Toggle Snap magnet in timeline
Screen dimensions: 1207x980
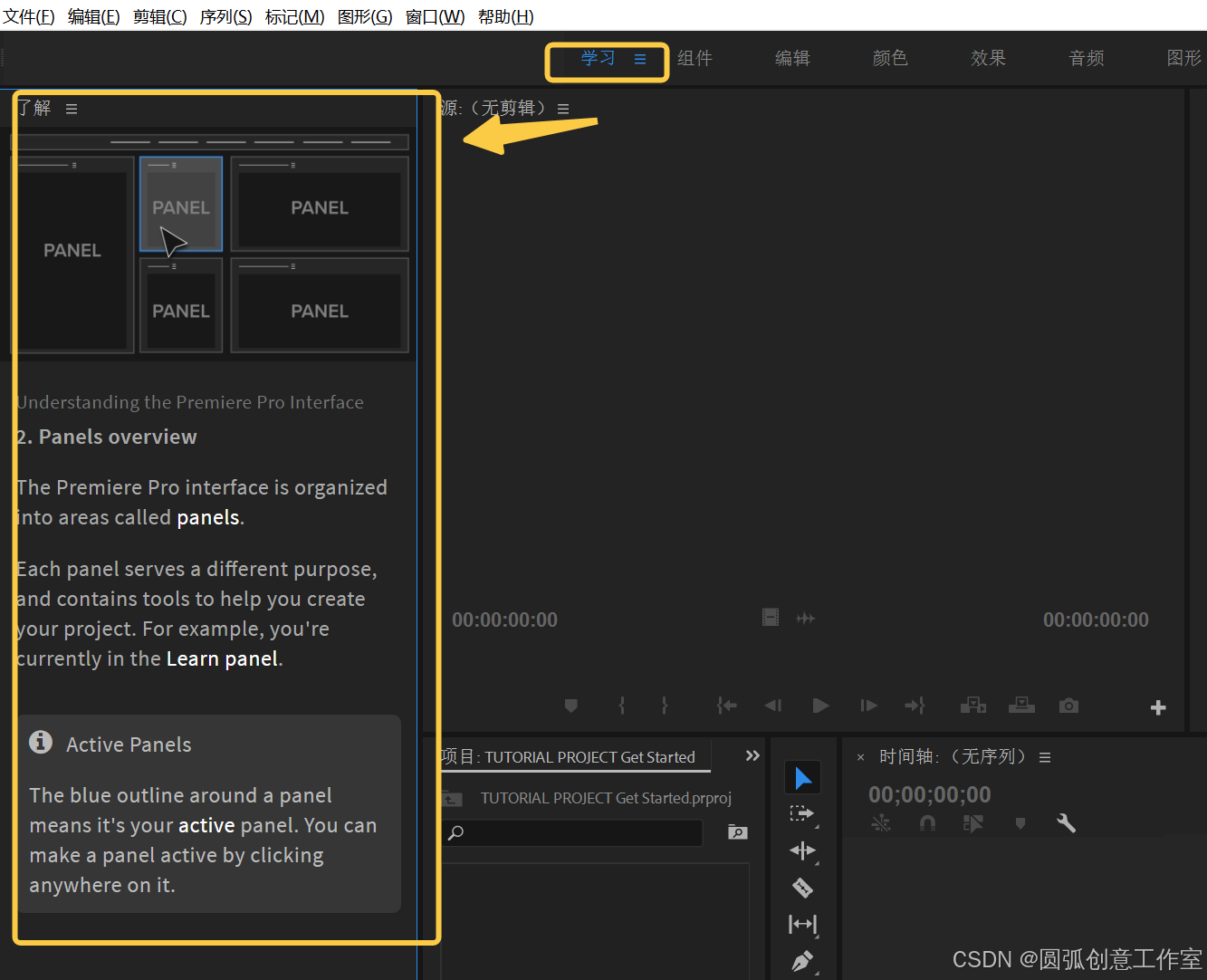927,823
